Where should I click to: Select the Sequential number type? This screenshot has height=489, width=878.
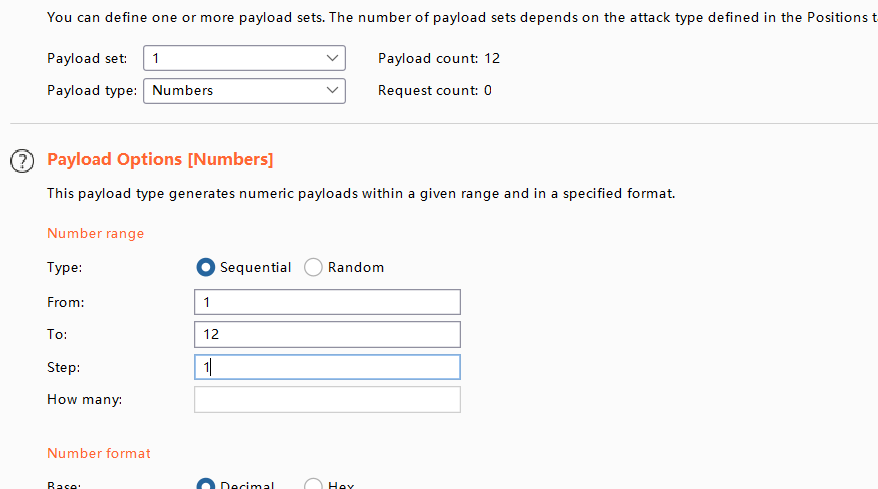(207, 267)
